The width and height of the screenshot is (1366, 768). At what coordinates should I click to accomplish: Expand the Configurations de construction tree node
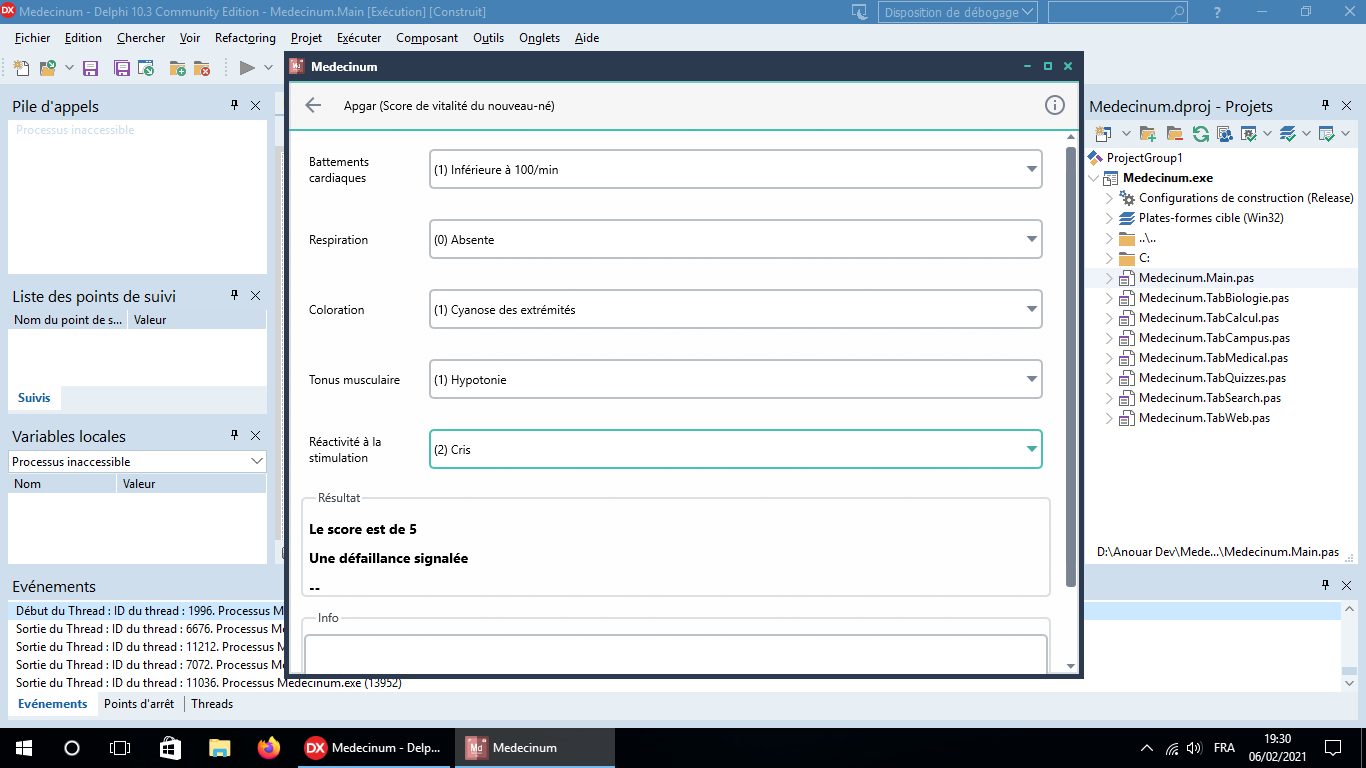(1109, 198)
